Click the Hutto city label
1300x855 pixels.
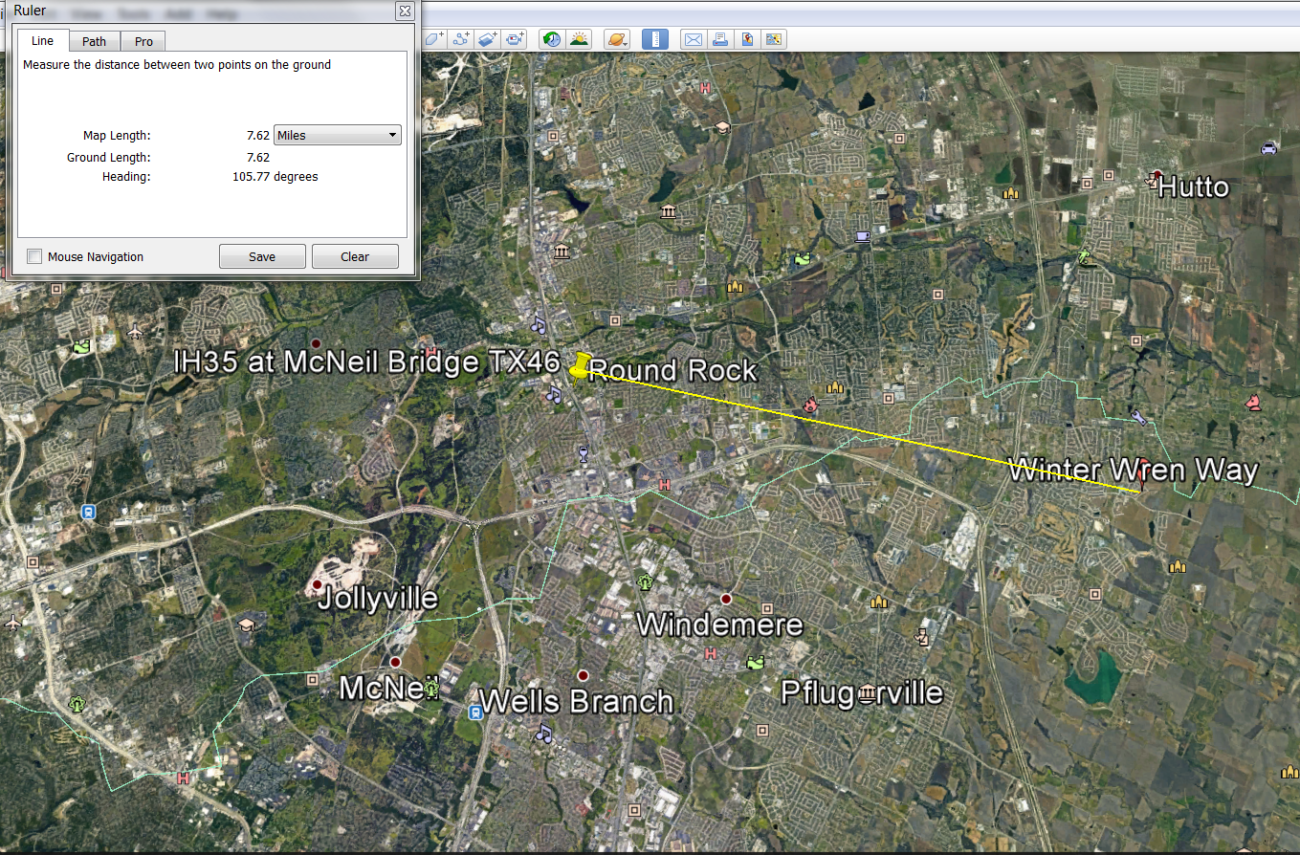coord(1193,187)
